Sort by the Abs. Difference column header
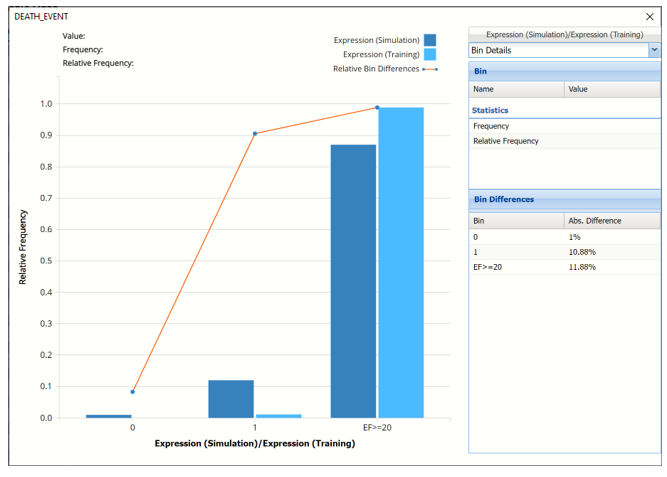The image size is (667, 477). tap(611, 220)
